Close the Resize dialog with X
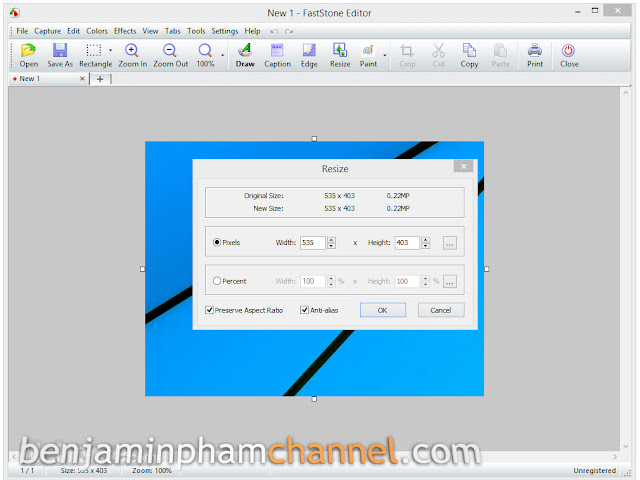 (x=463, y=166)
